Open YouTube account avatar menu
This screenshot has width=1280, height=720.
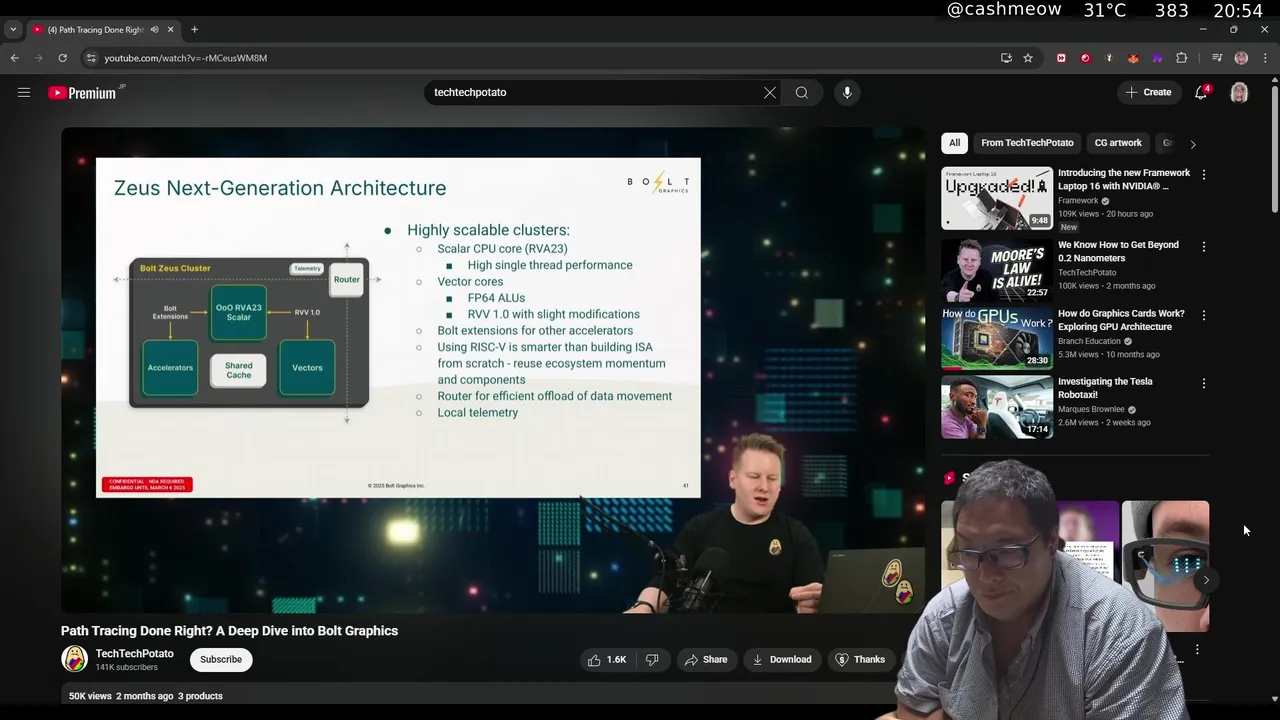tap(1239, 92)
